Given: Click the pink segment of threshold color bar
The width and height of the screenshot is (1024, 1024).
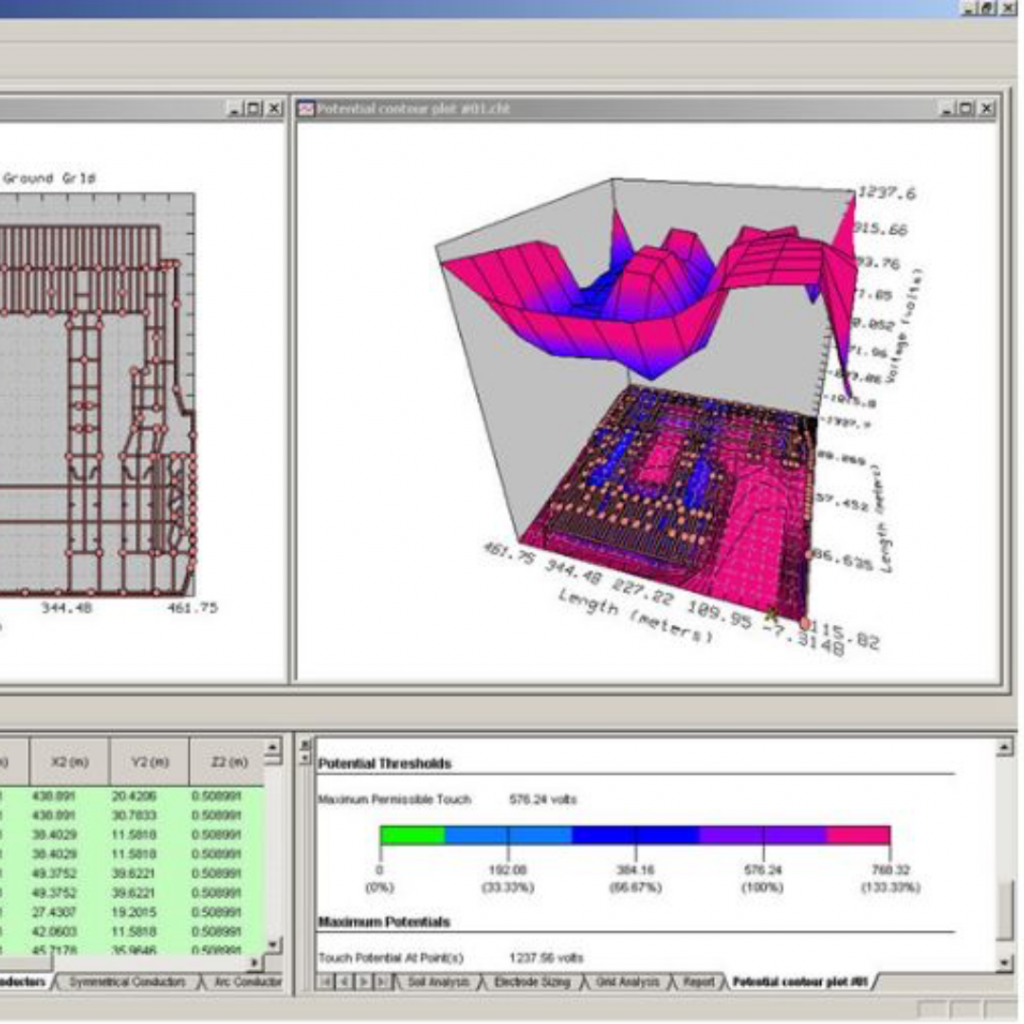Looking at the screenshot, I should click(858, 835).
